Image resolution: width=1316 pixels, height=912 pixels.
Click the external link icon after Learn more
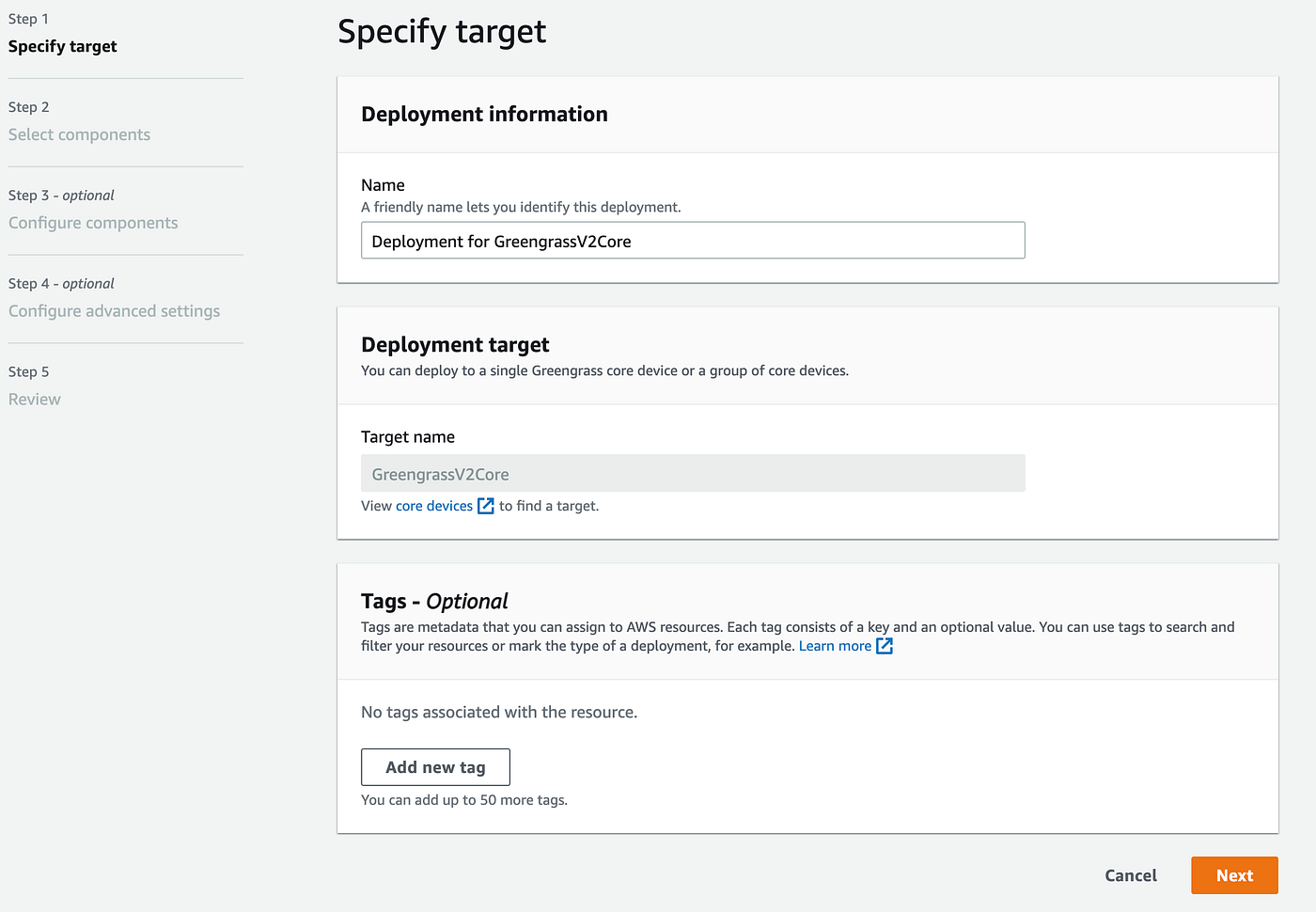[x=884, y=646]
